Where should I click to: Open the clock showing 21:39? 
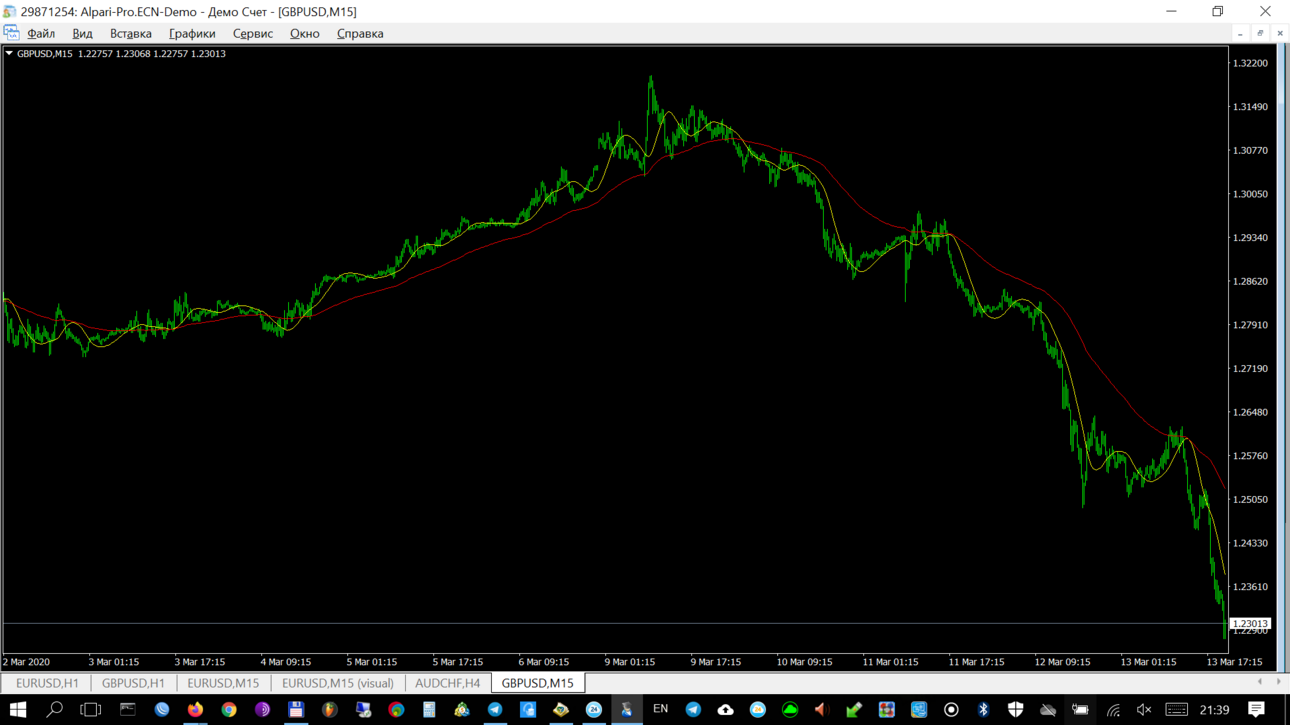[1214, 710]
